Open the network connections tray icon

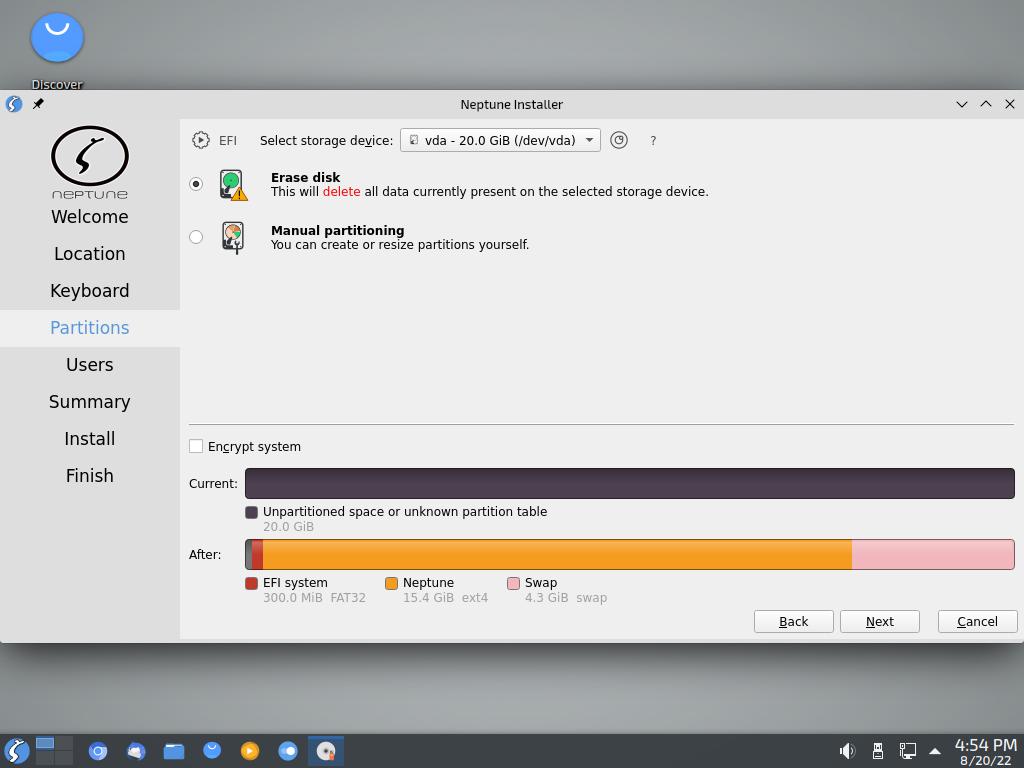(x=907, y=751)
